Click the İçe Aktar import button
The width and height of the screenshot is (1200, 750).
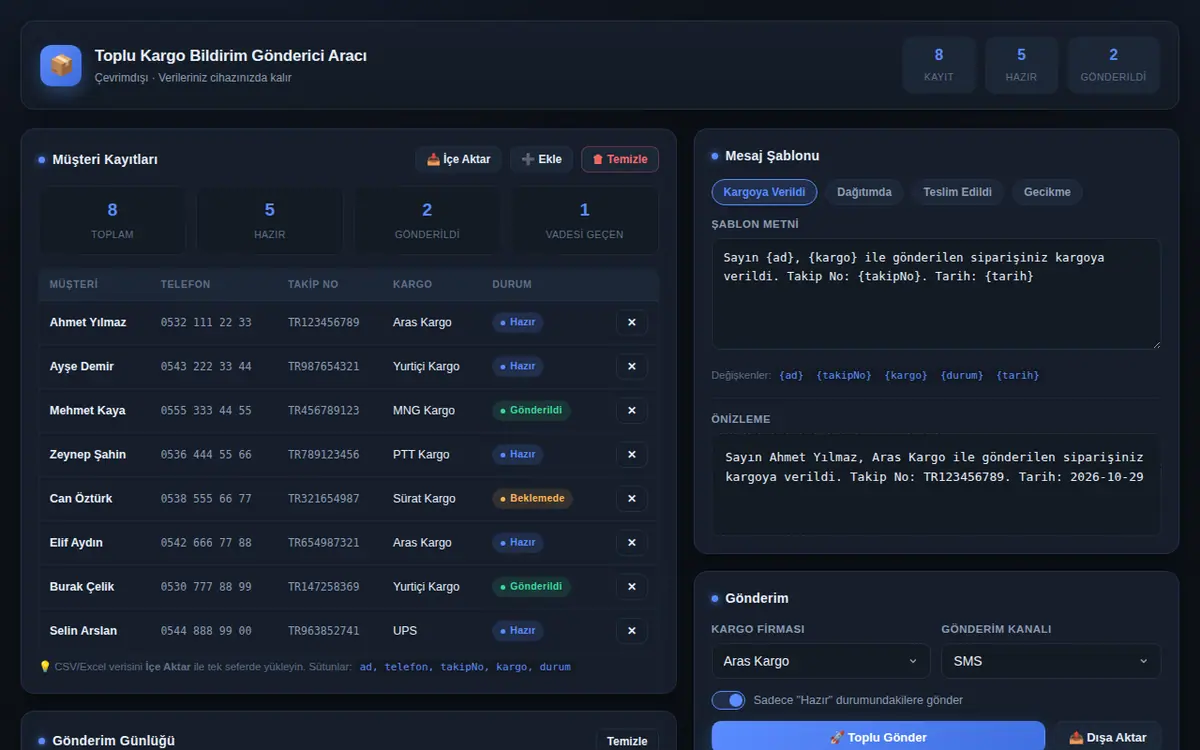(x=458, y=159)
